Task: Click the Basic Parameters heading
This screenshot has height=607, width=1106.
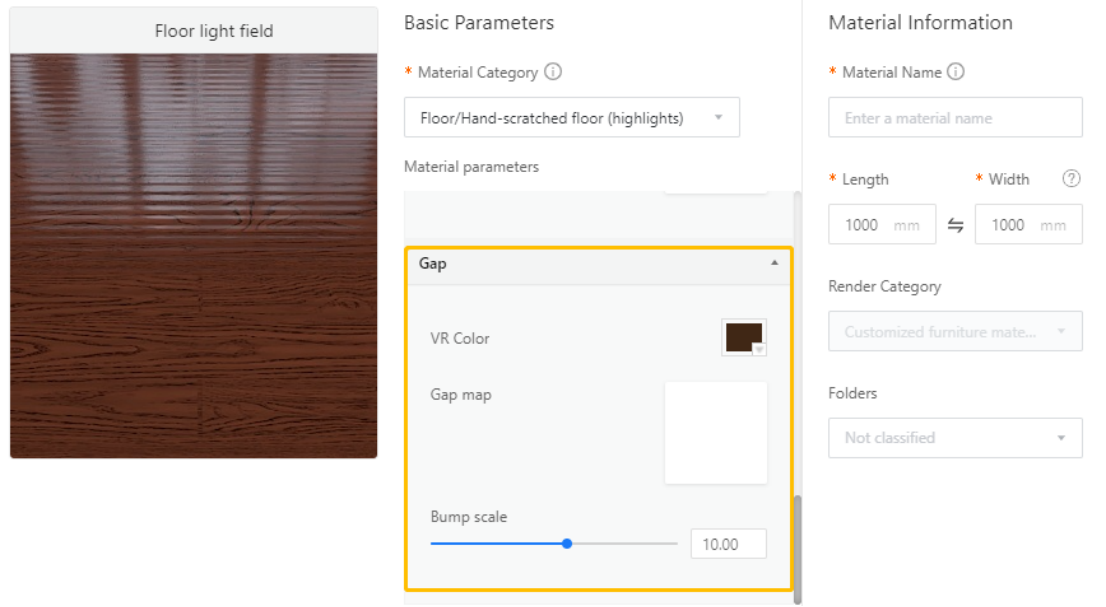Action: pyautogui.click(x=479, y=23)
